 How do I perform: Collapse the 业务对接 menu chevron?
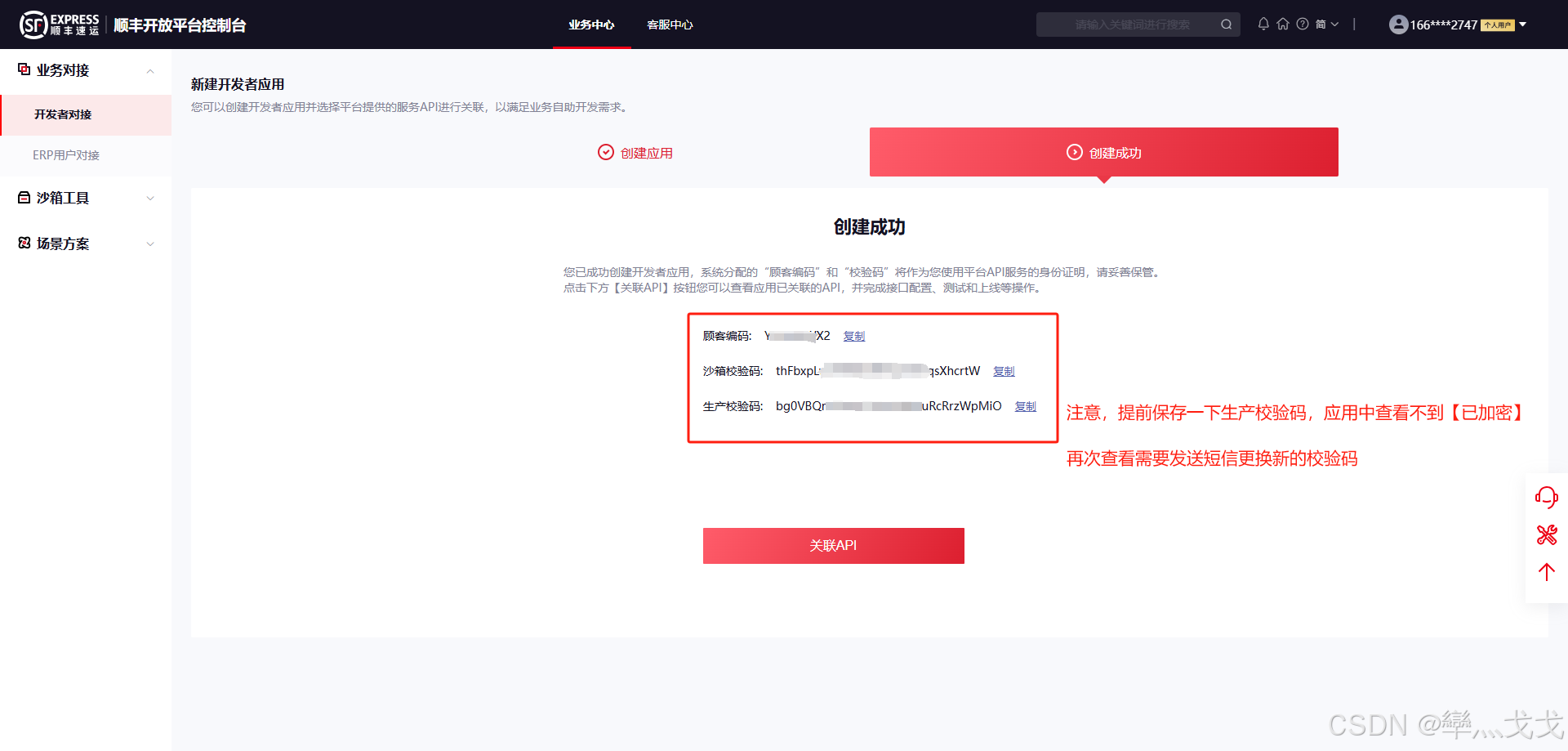pyautogui.click(x=150, y=71)
